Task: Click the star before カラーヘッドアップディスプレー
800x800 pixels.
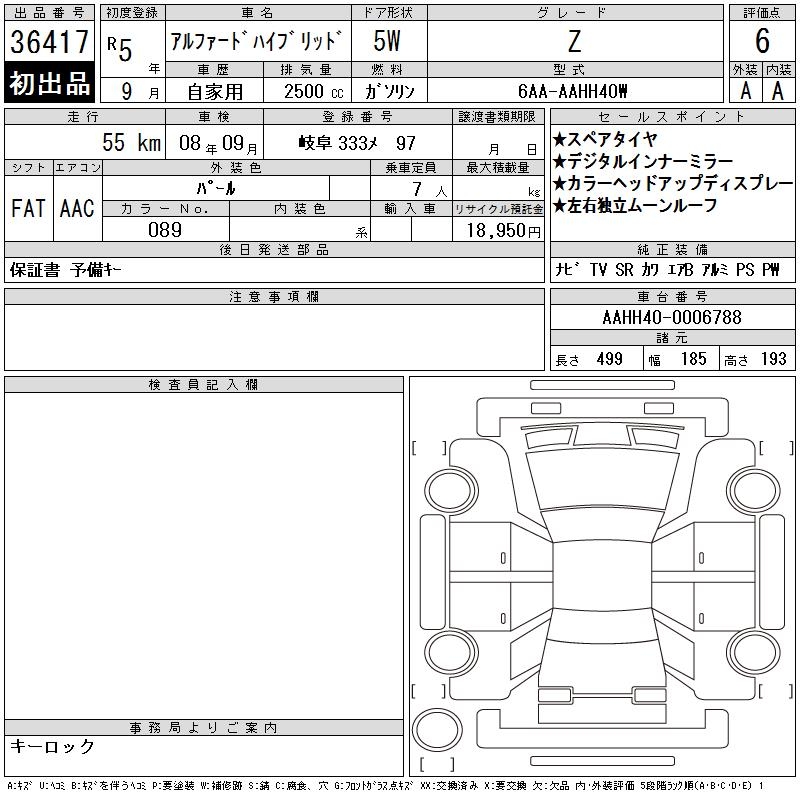Action: [560, 183]
